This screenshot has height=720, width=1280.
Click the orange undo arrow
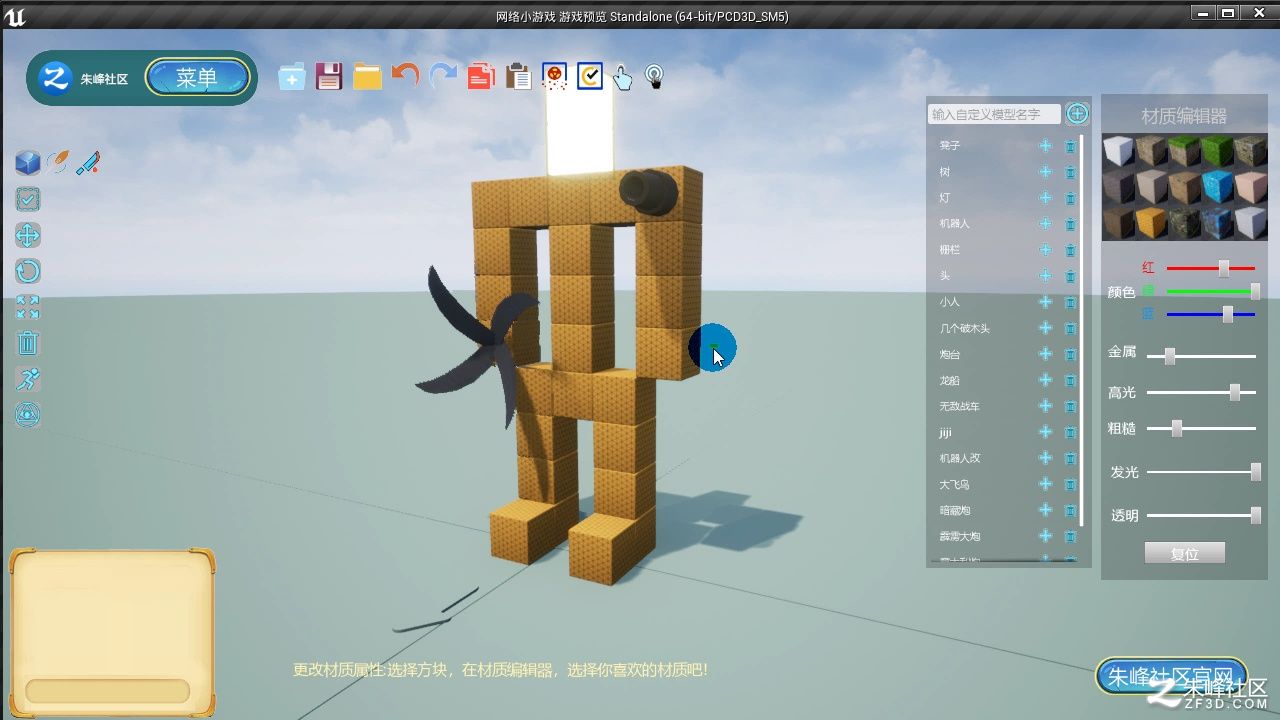pyautogui.click(x=405, y=76)
